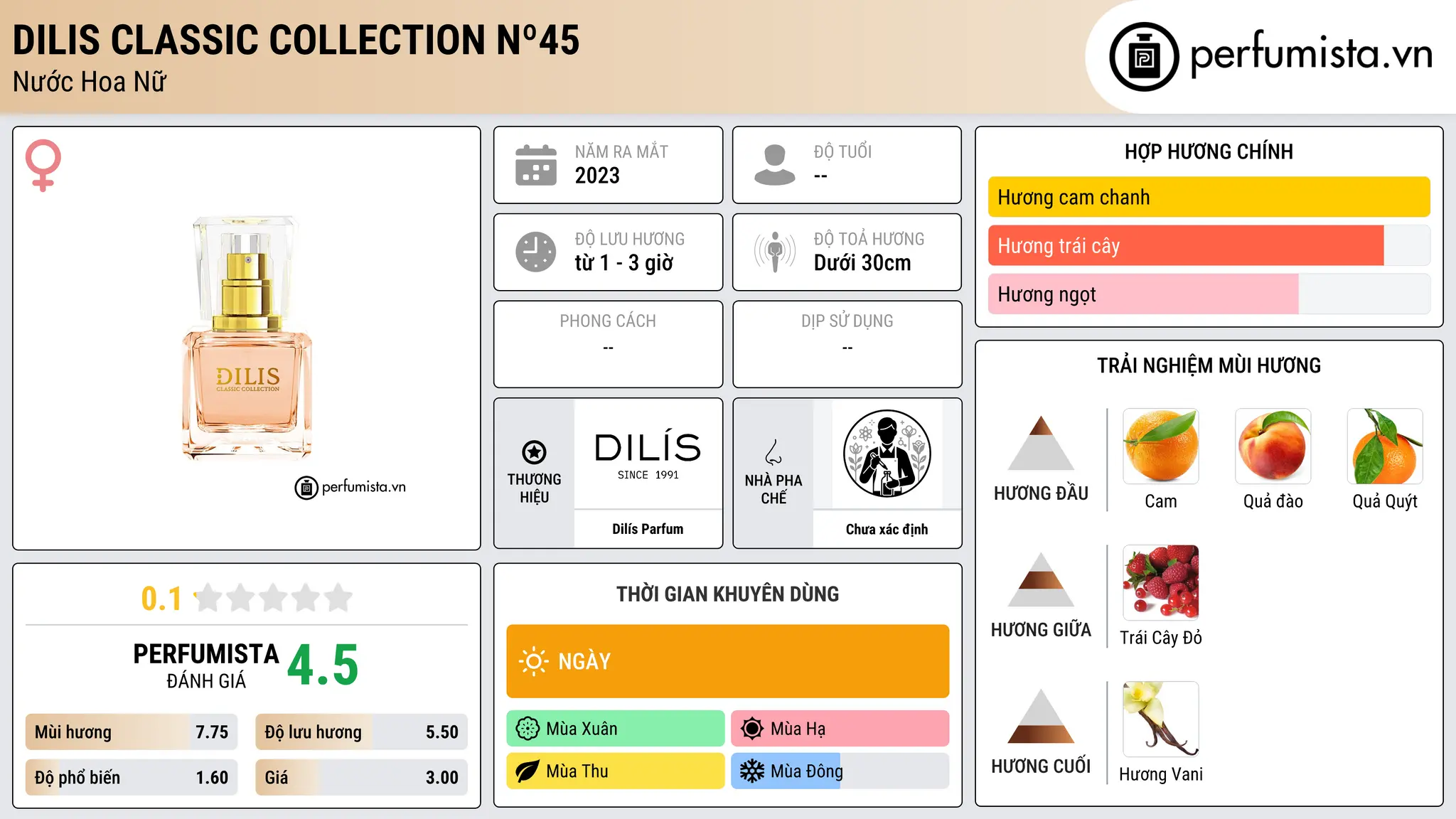The height and width of the screenshot is (819, 1456).
Task: Click the Độ tuổi heading
Action: click(842, 151)
